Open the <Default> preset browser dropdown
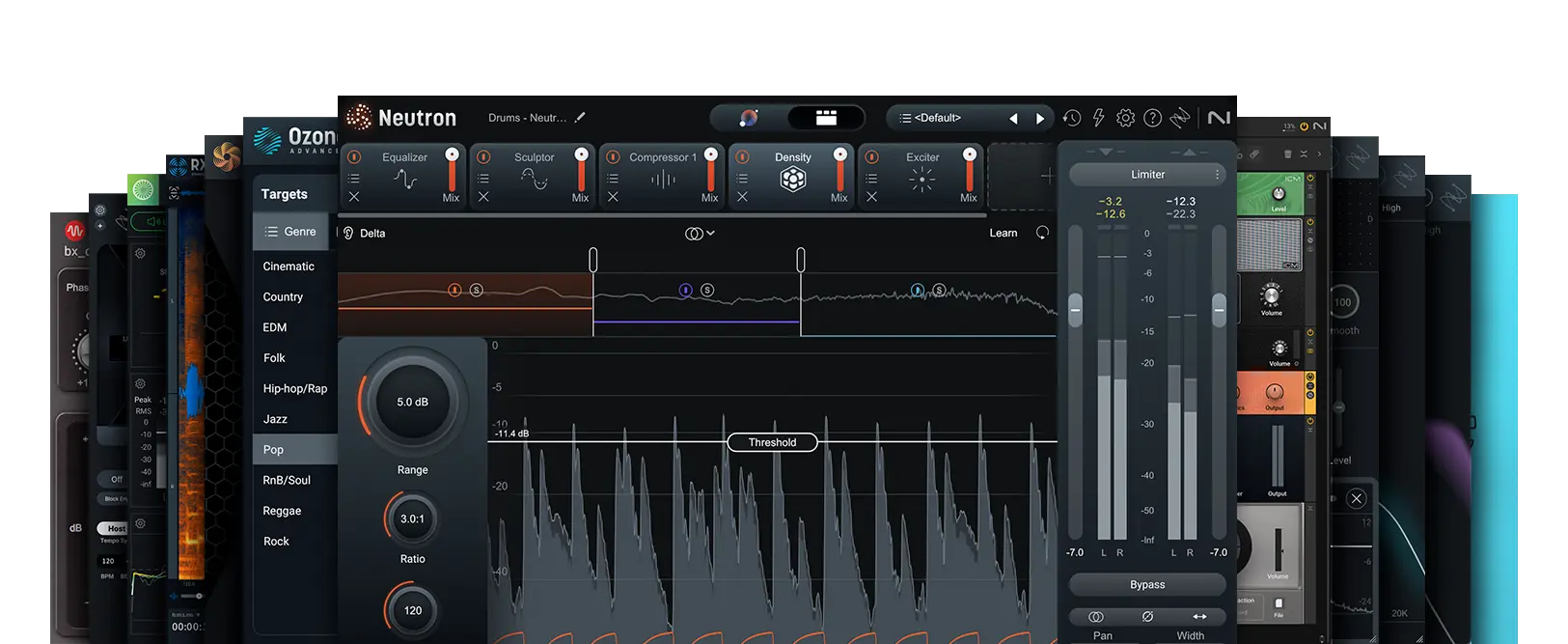The width and height of the screenshot is (1568, 644). point(930,118)
